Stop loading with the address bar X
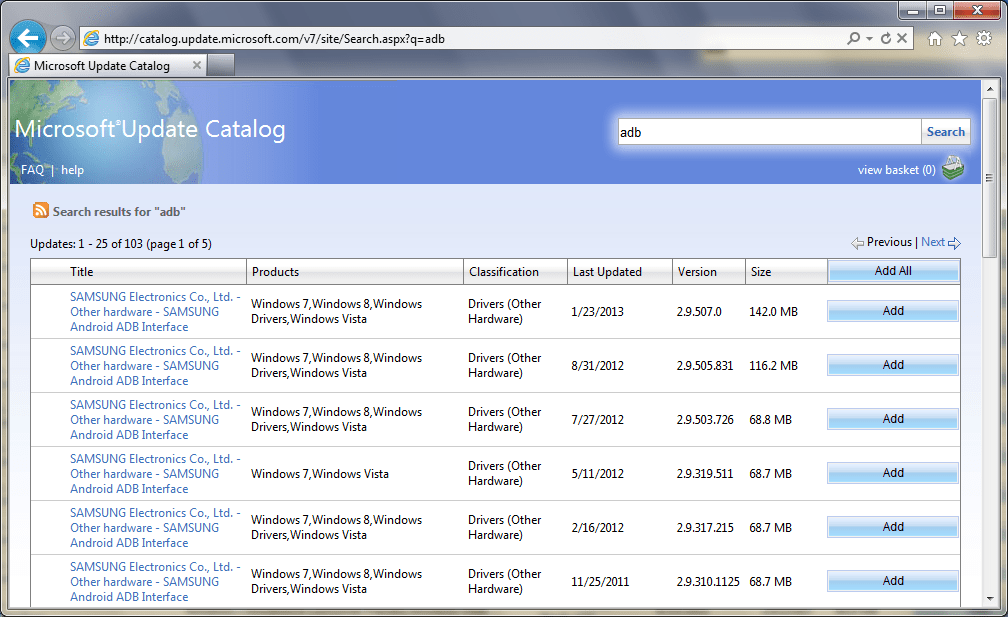The width and height of the screenshot is (1008, 617). 902,39
